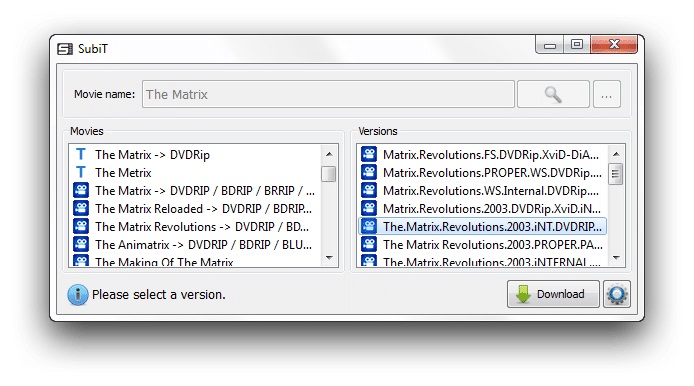Click camera icon beside 'The Animatrix'

click(81, 244)
